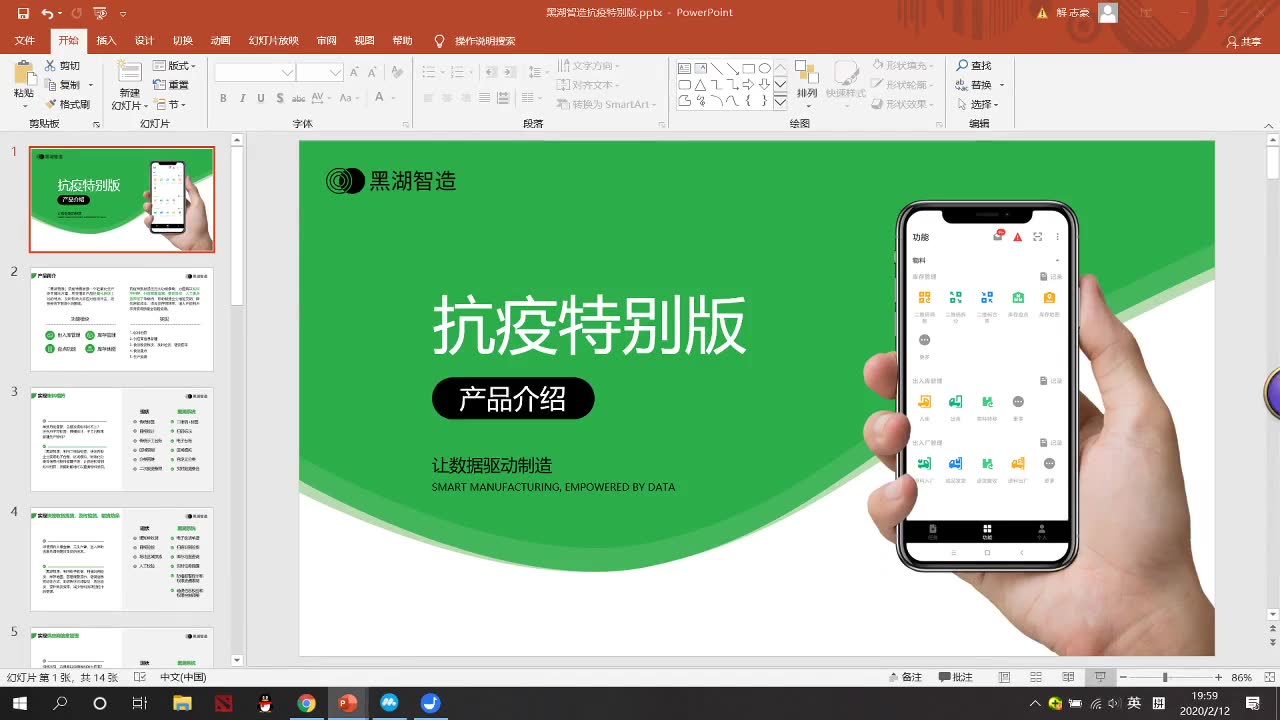Open Shape Outline (形状轮廓) dropdown
Viewport: 1280px width, 720px height.
pos(904,85)
